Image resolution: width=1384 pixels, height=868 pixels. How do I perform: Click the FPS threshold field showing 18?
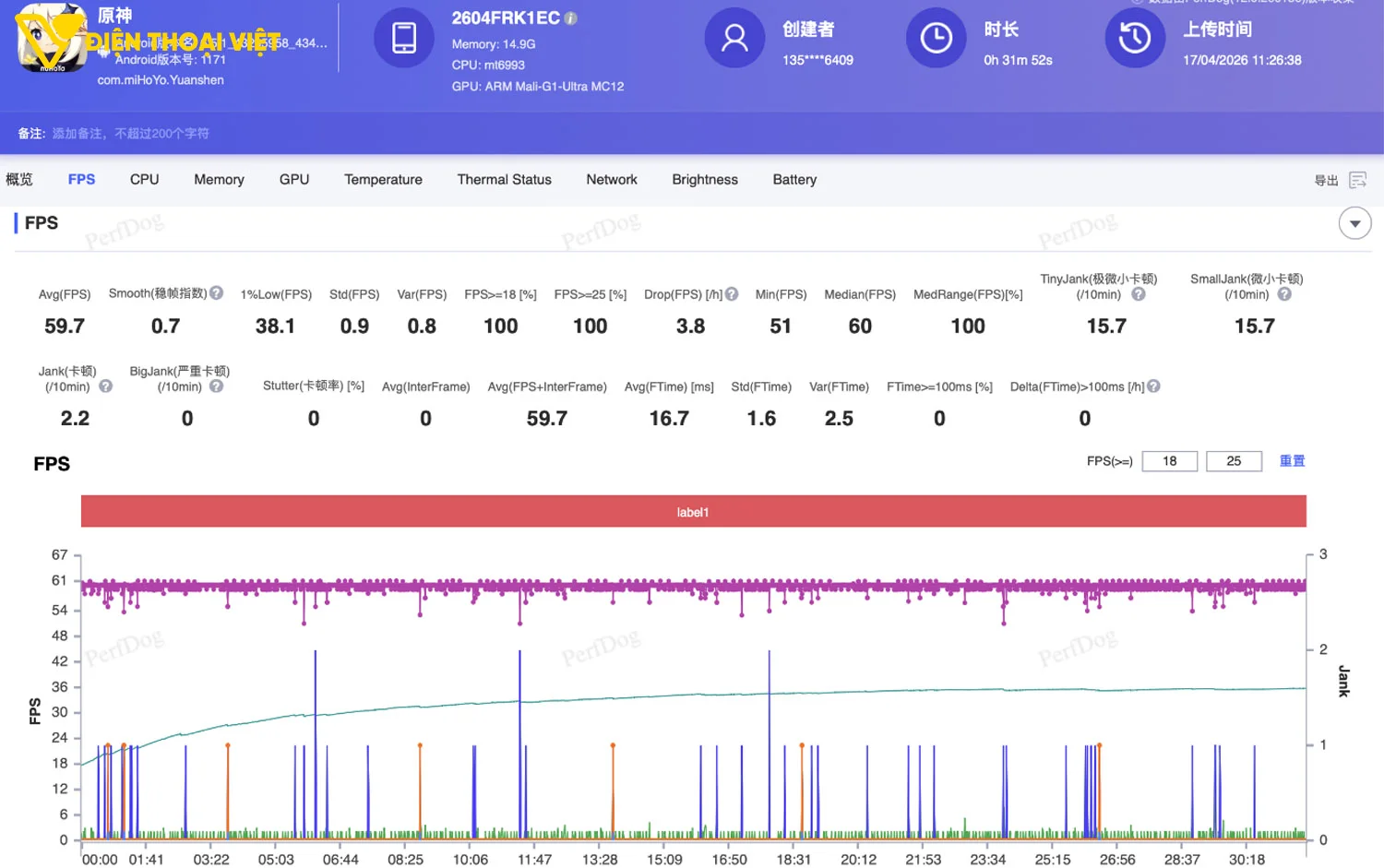tap(1169, 461)
